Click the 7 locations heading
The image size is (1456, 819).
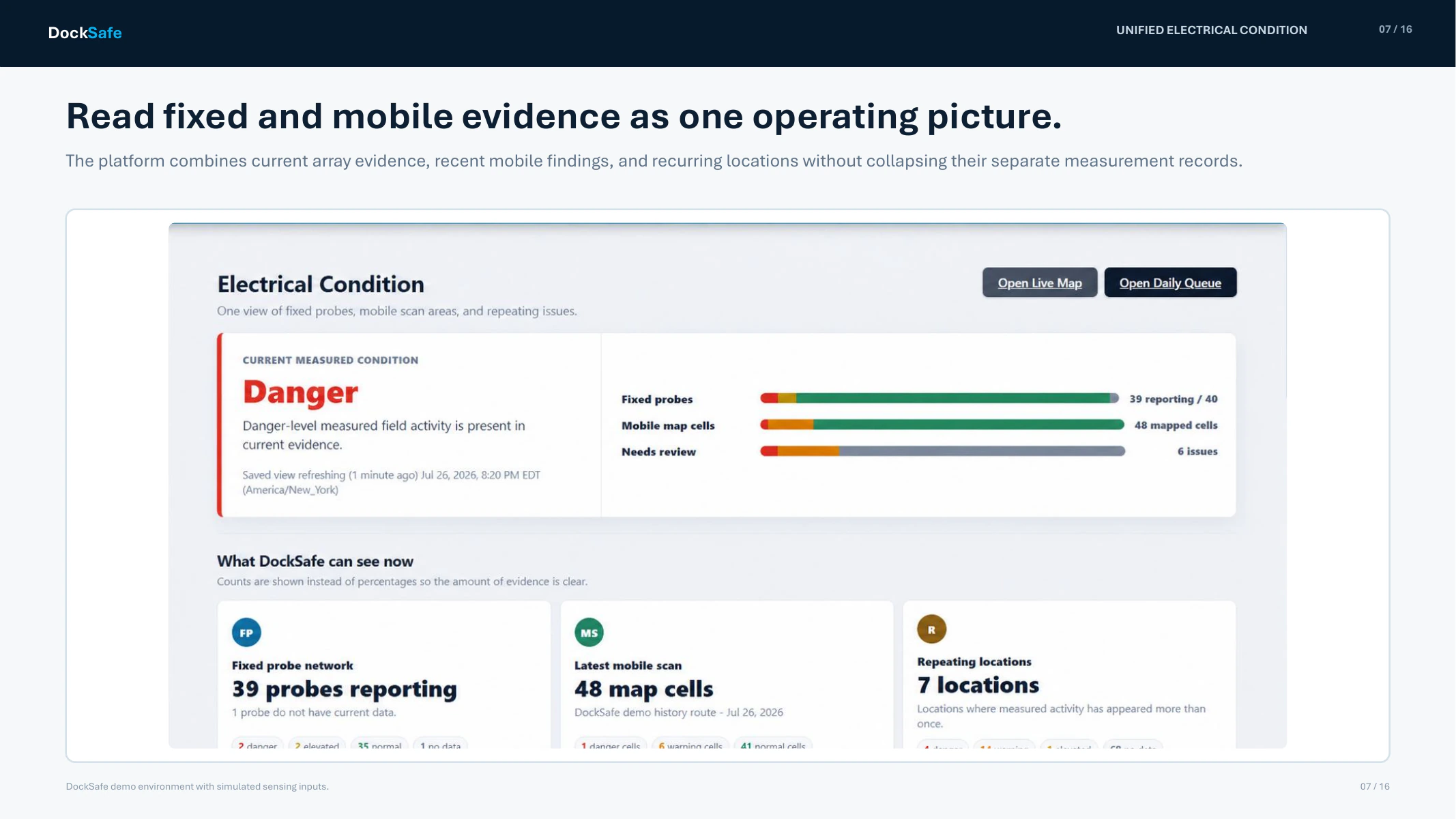(x=978, y=685)
